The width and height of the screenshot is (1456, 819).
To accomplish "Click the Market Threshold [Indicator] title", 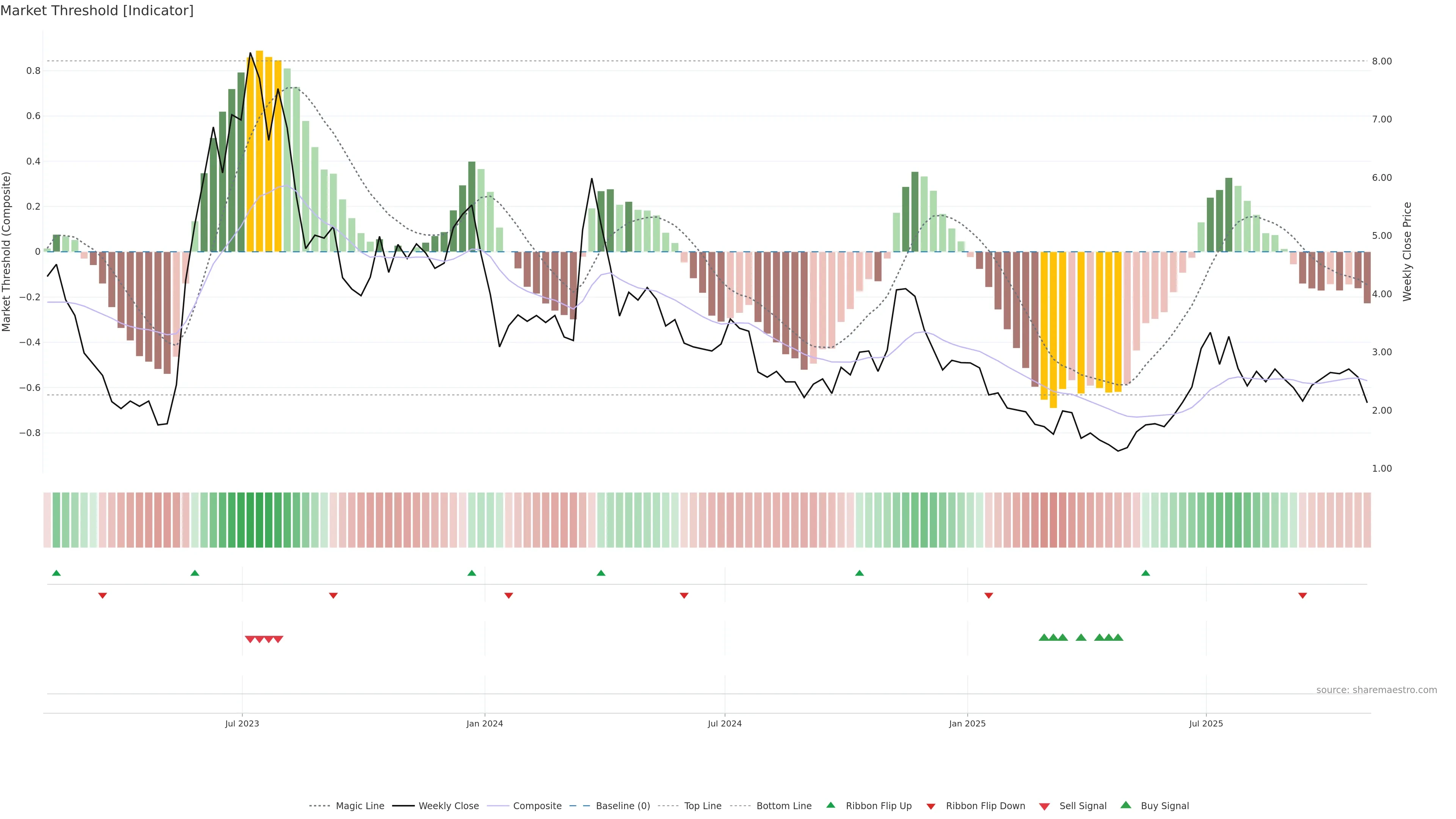I will pos(97,11).
